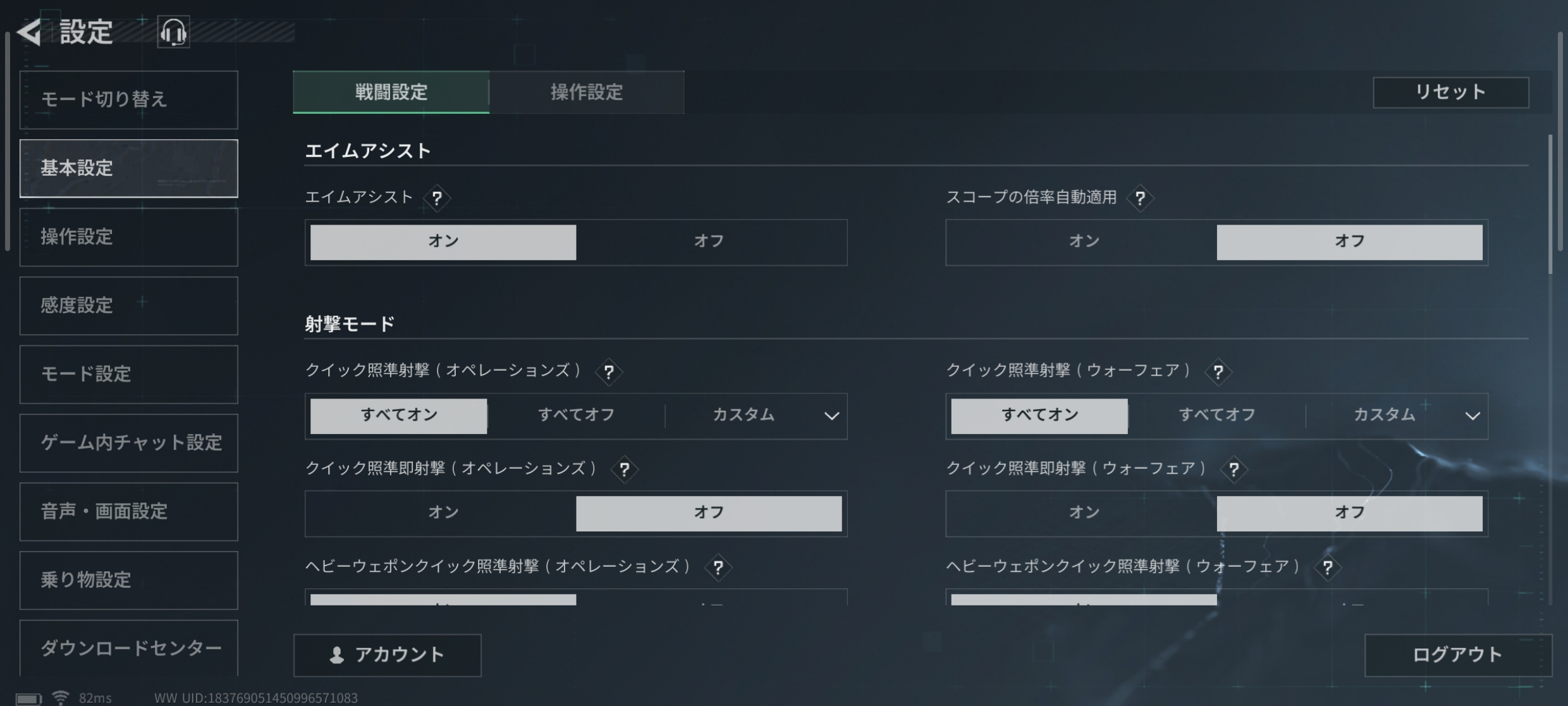Click help icon next to エイムアシスト label
The width and height of the screenshot is (1568, 706).
[437, 198]
